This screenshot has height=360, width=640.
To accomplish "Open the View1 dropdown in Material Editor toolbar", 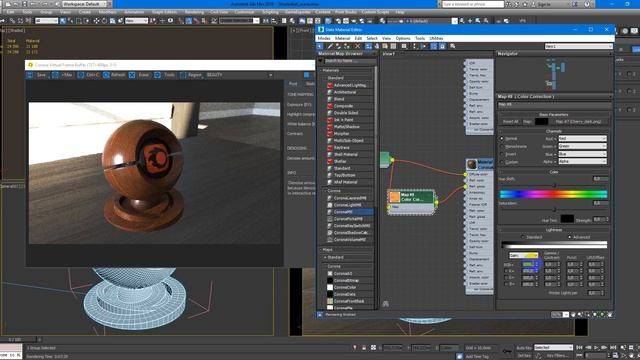I will point(579,47).
